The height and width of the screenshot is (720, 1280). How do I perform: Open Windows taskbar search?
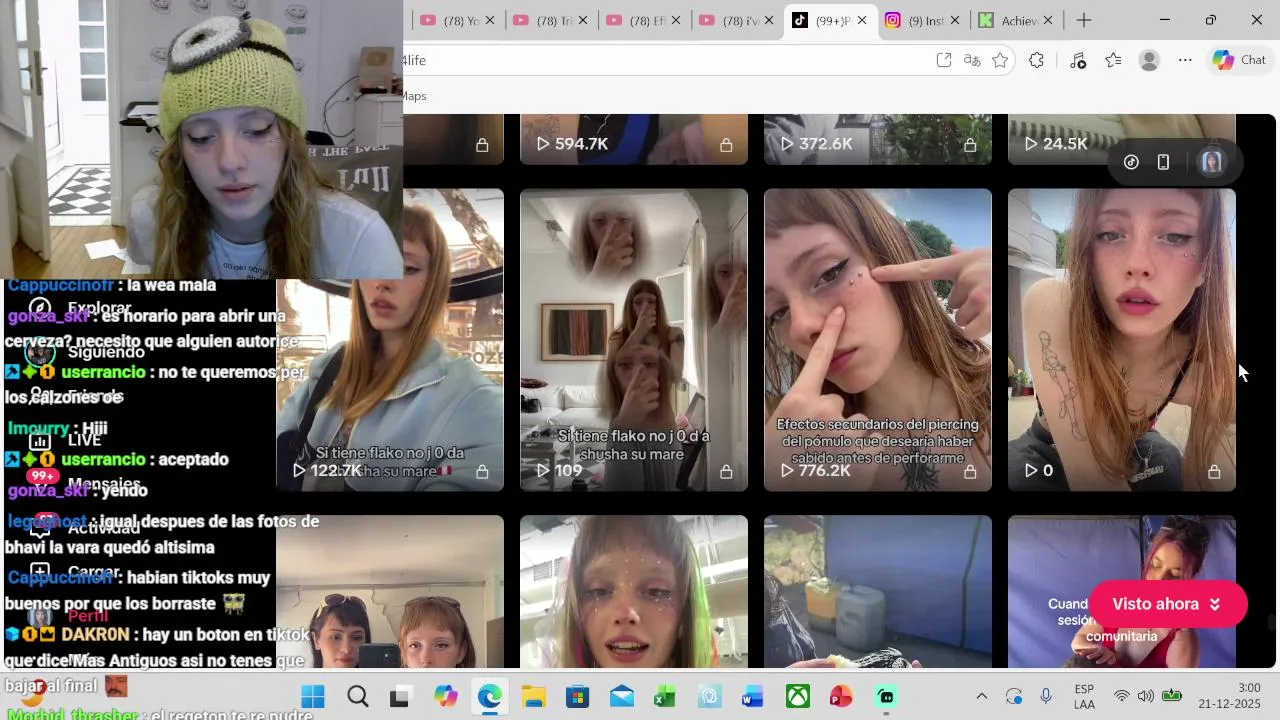coord(357,696)
